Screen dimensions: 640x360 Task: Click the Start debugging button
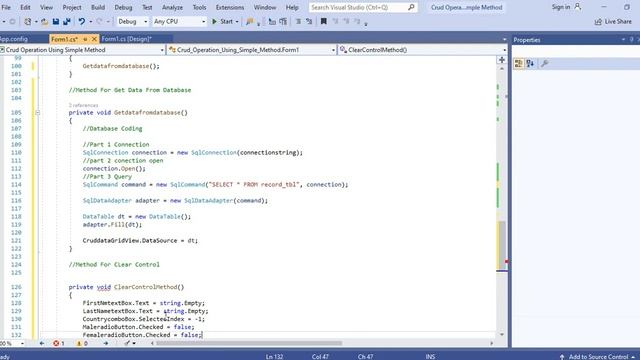[222, 22]
